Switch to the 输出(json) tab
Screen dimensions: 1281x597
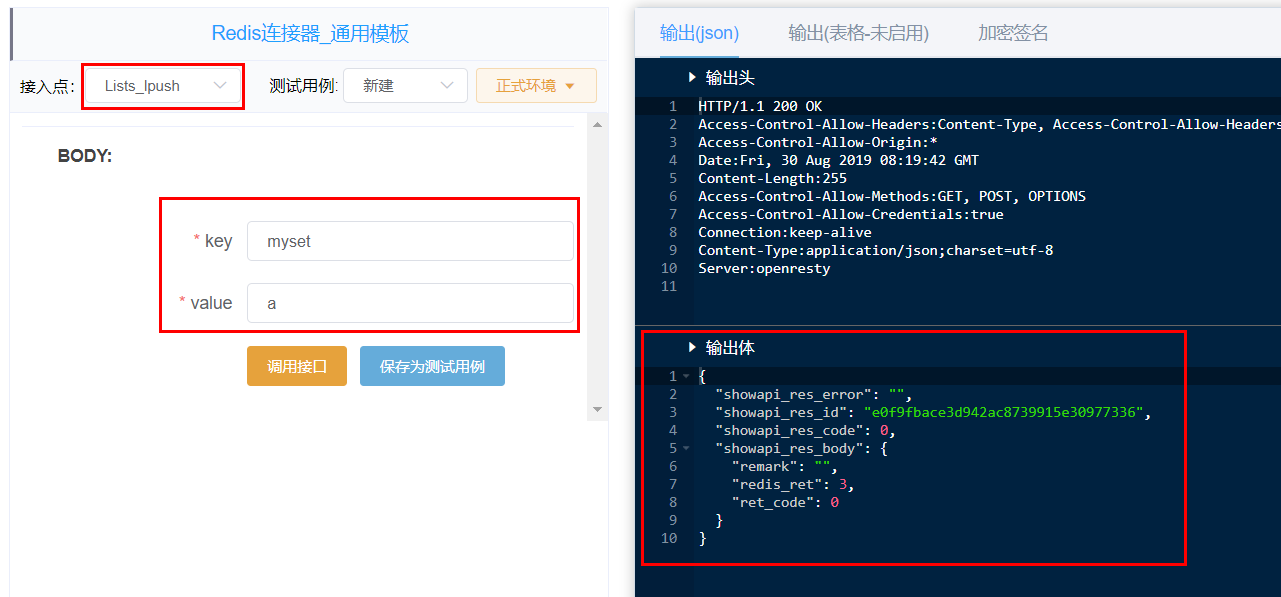pos(699,33)
